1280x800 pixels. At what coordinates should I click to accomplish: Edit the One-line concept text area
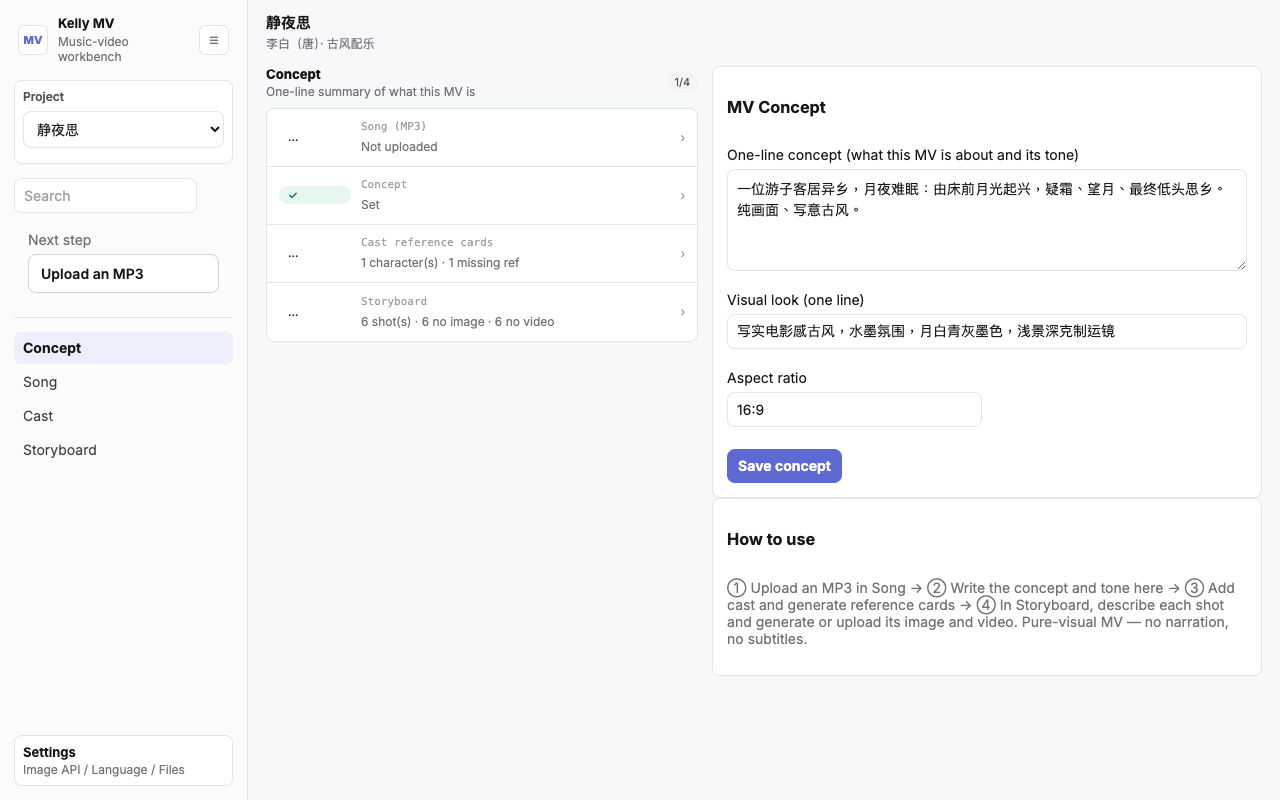tap(987, 220)
